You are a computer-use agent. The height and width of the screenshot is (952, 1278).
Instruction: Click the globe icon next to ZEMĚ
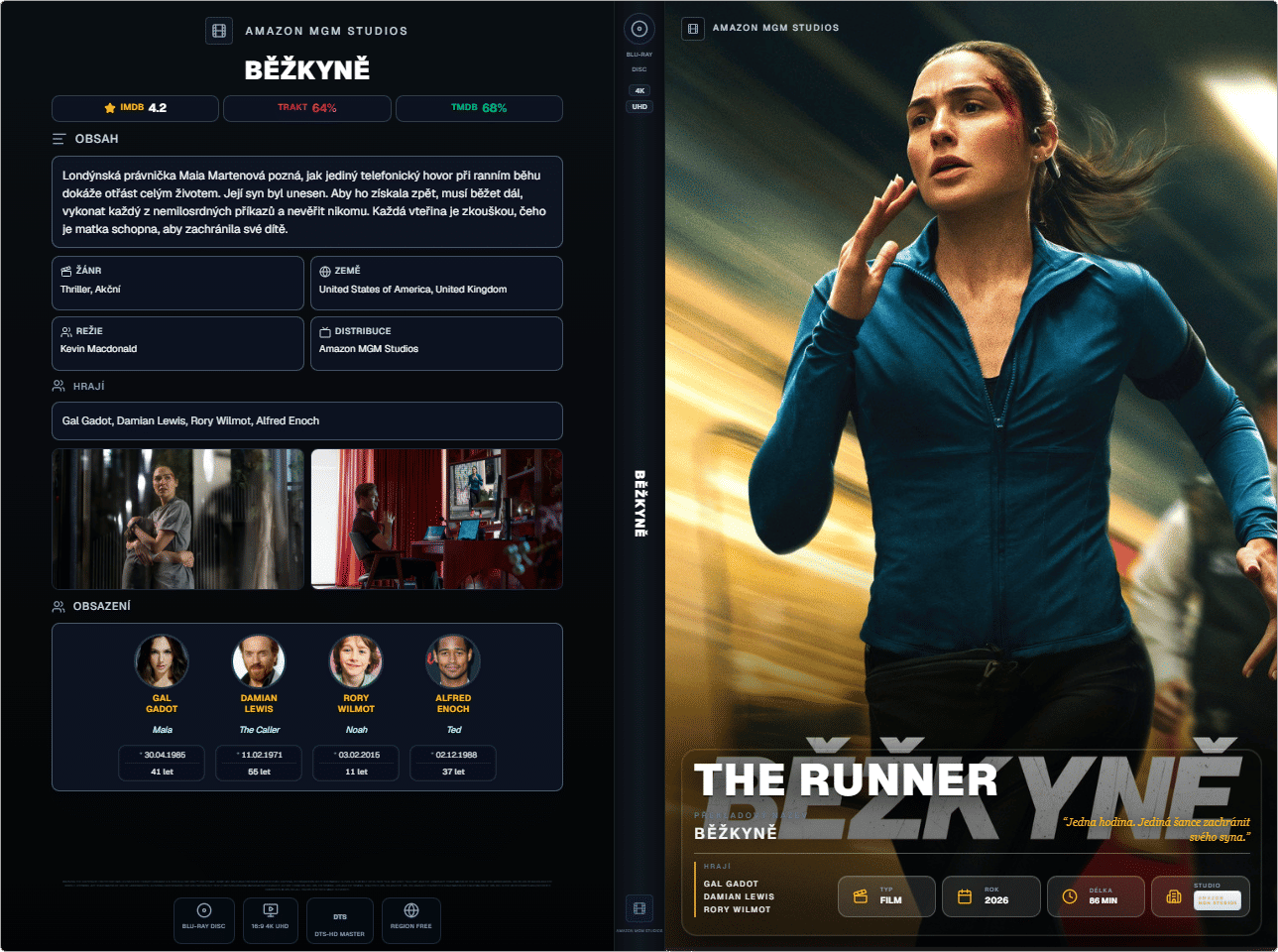point(325,271)
